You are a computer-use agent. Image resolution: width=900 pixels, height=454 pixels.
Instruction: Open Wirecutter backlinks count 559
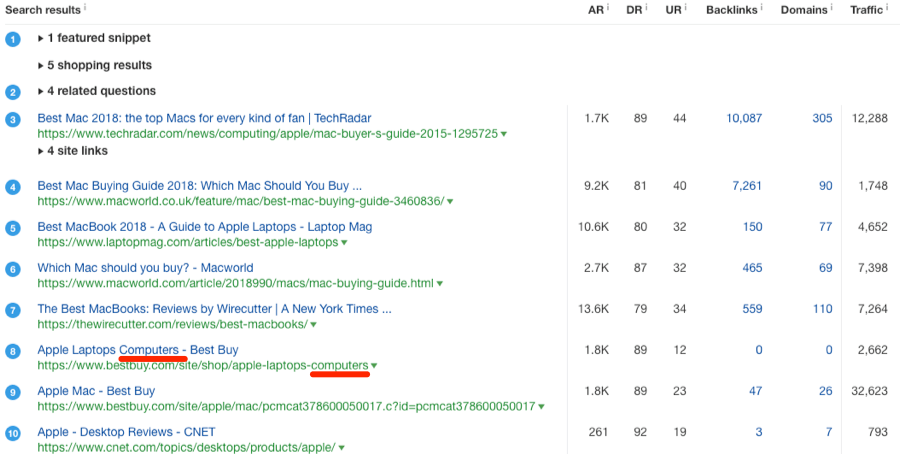[x=752, y=309]
